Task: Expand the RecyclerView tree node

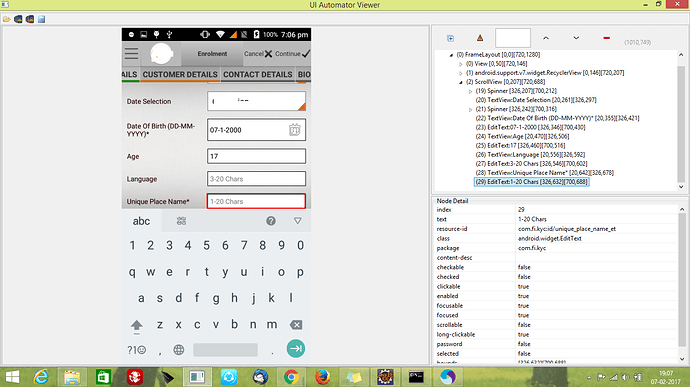Action: click(461, 73)
